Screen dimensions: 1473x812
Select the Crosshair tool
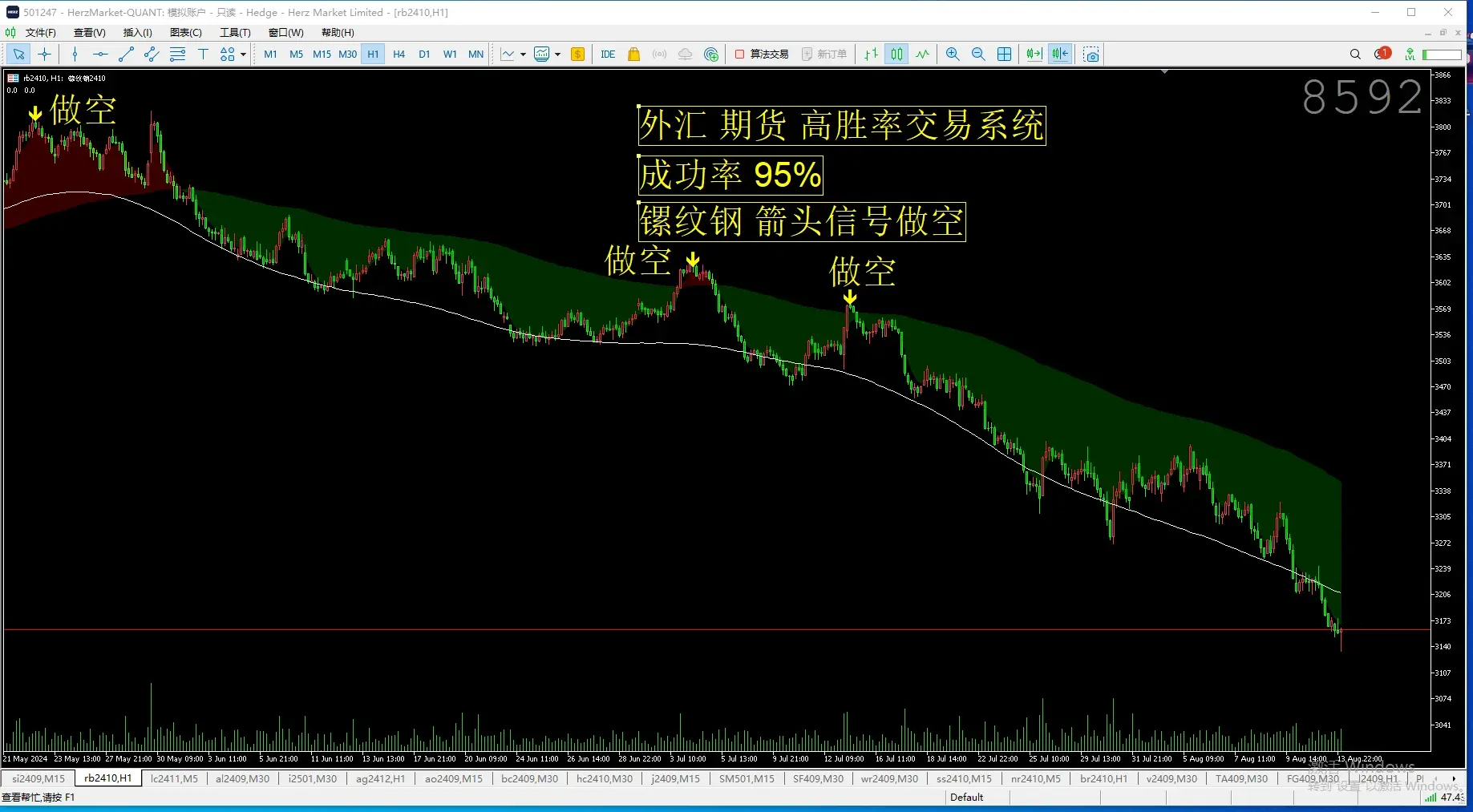(45, 54)
